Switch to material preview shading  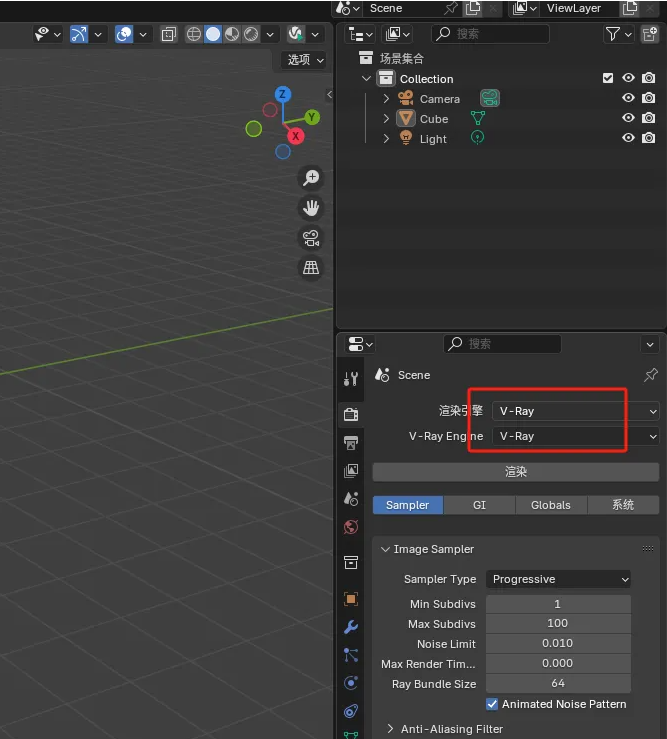pos(232,34)
